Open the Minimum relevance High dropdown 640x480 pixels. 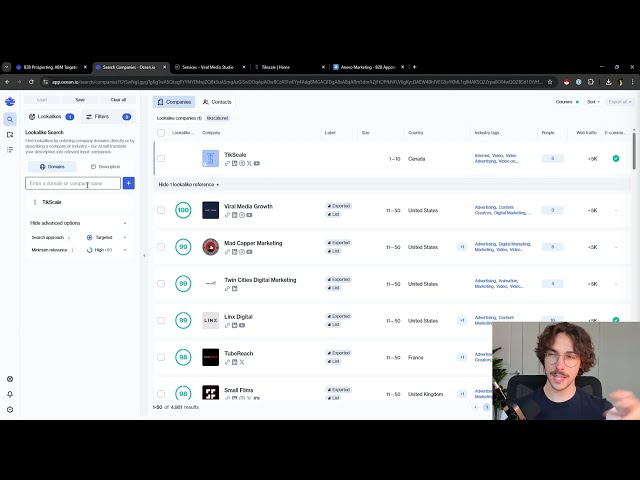pos(107,250)
